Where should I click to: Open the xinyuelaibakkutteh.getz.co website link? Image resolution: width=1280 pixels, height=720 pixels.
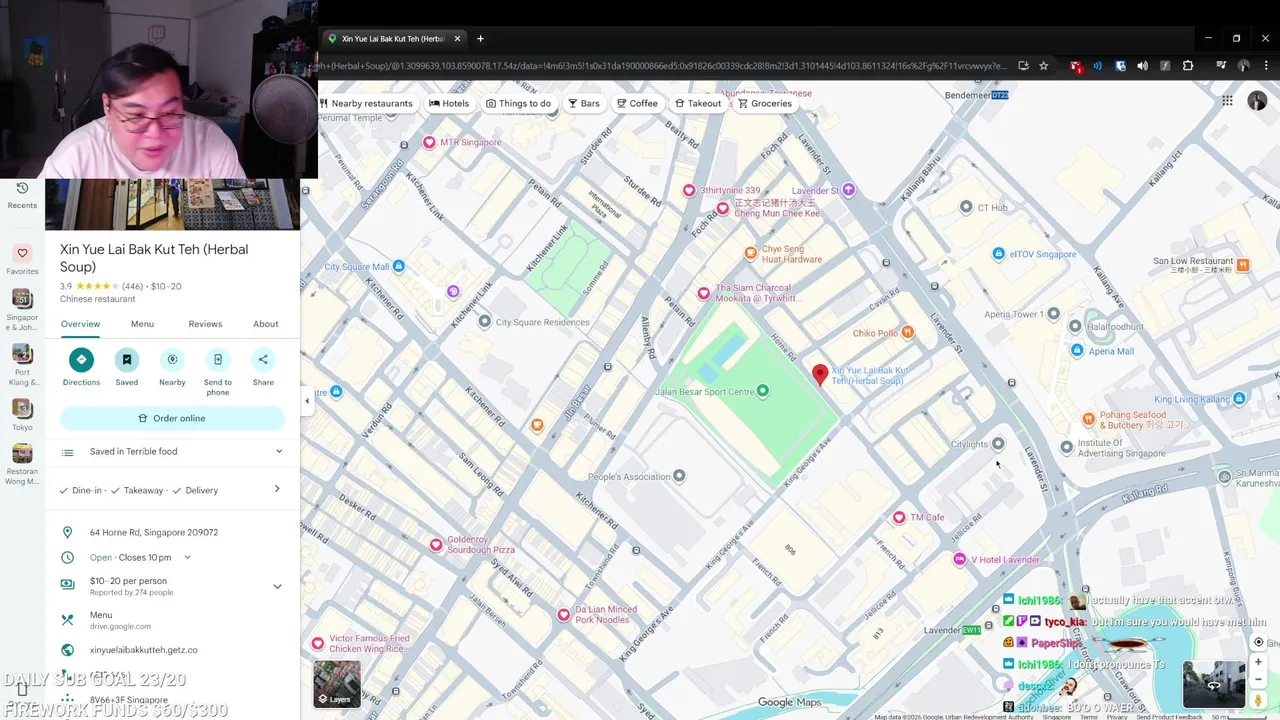143,650
